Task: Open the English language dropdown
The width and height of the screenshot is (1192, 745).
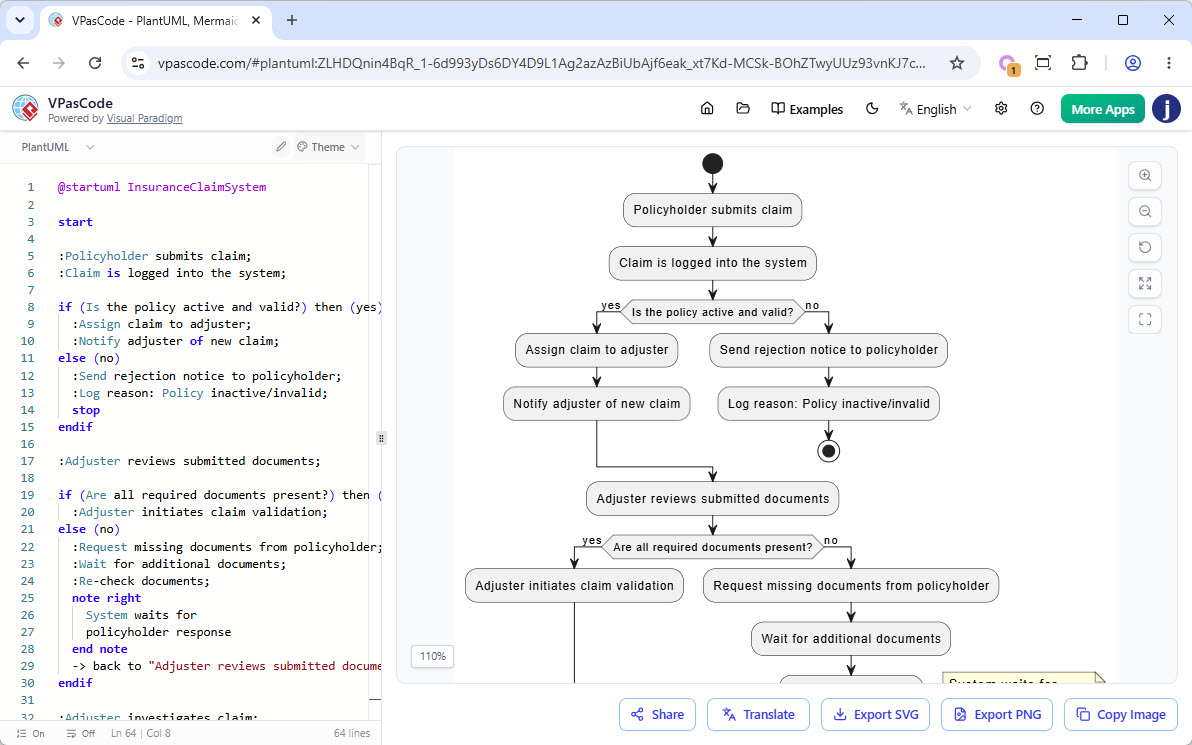Action: pyautogui.click(x=935, y=109)
